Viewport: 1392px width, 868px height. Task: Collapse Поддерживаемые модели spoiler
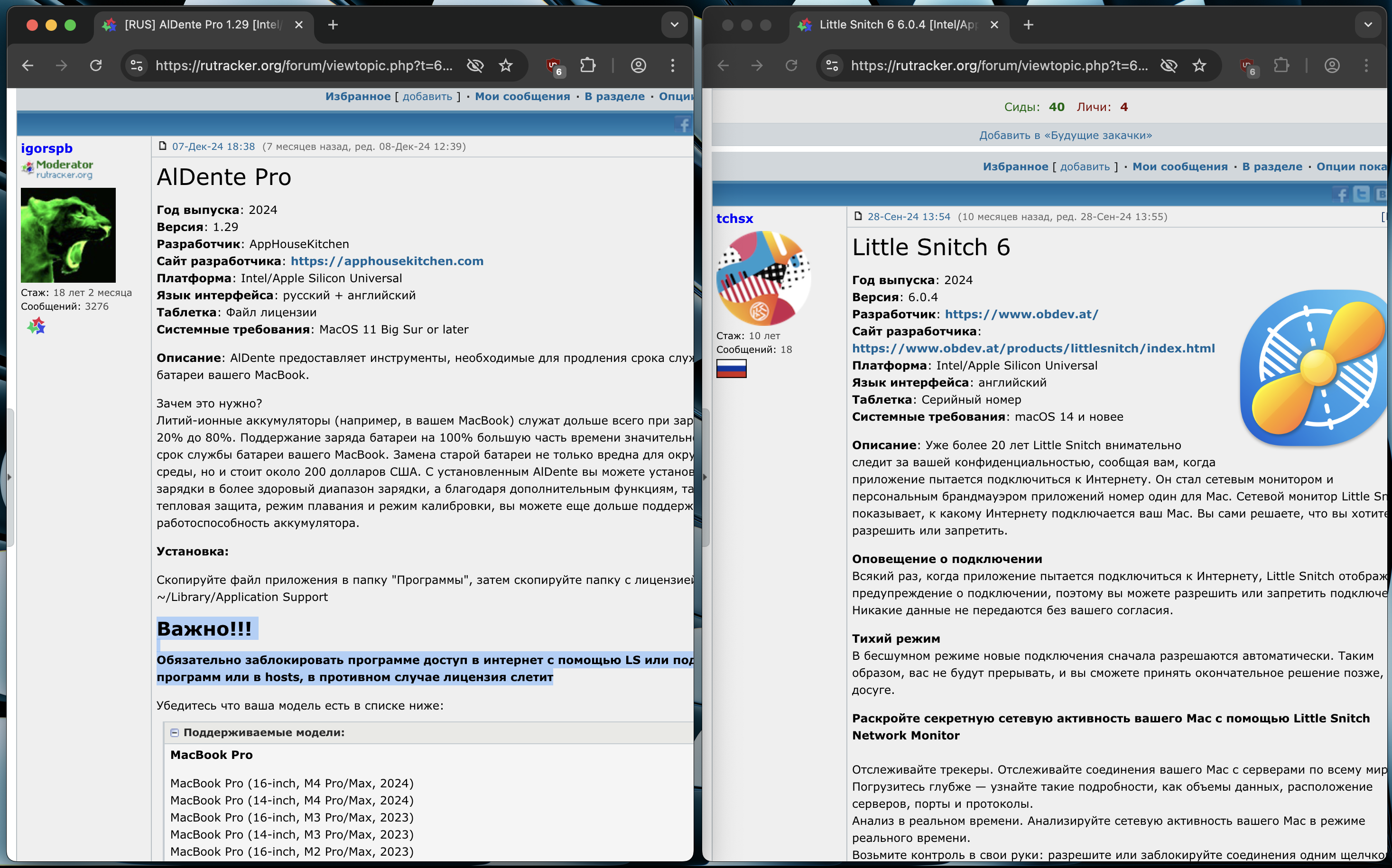pyautogui.click(x=175, y=732)
